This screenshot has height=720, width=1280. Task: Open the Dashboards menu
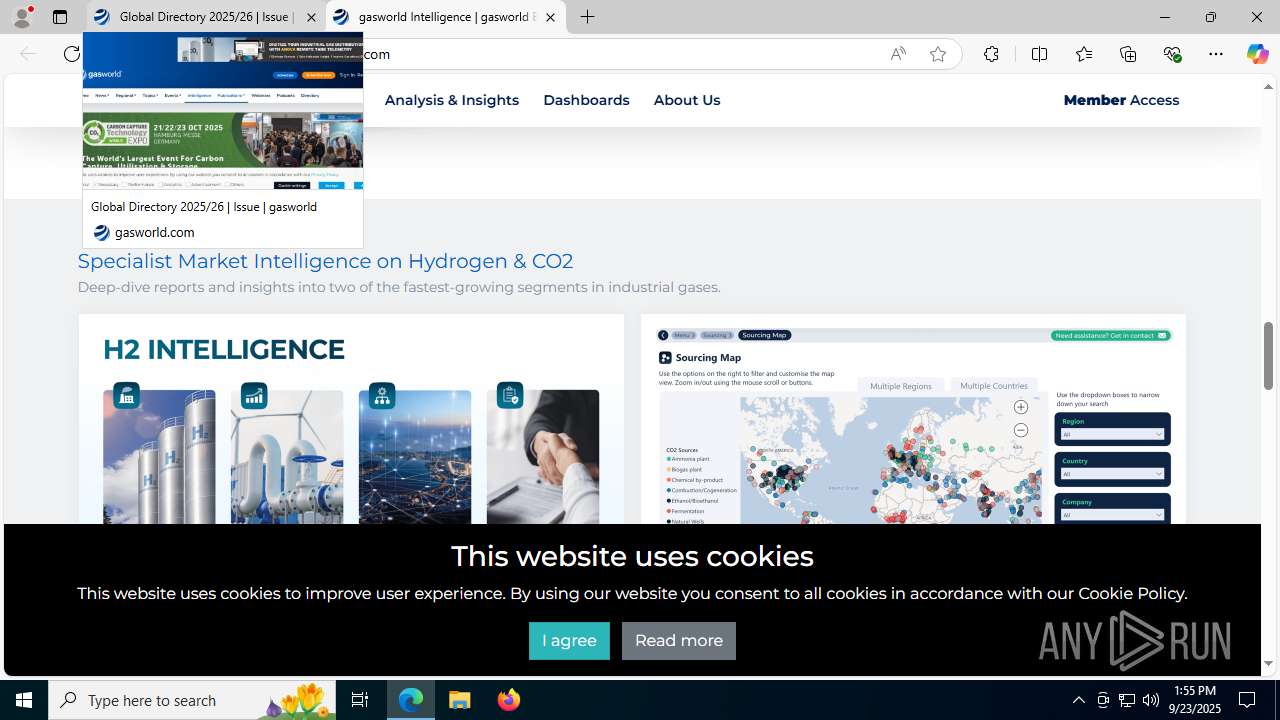click(586, 100)
